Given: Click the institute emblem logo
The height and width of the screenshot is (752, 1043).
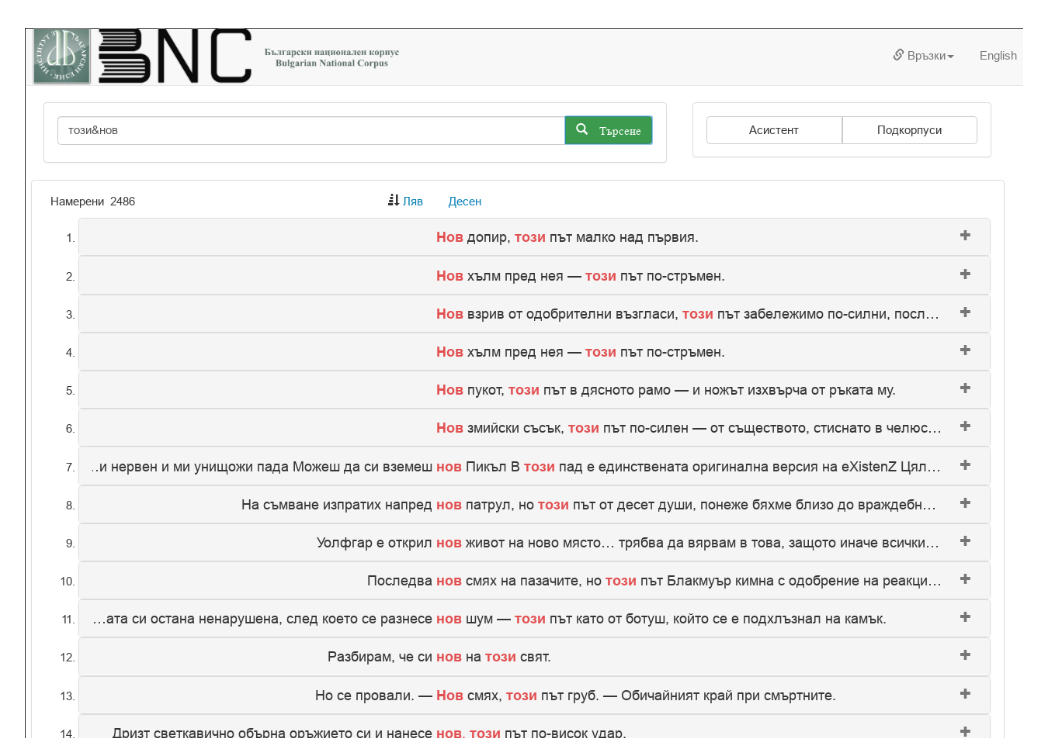Looking at the screenshot, I should [x=62, y=56].
